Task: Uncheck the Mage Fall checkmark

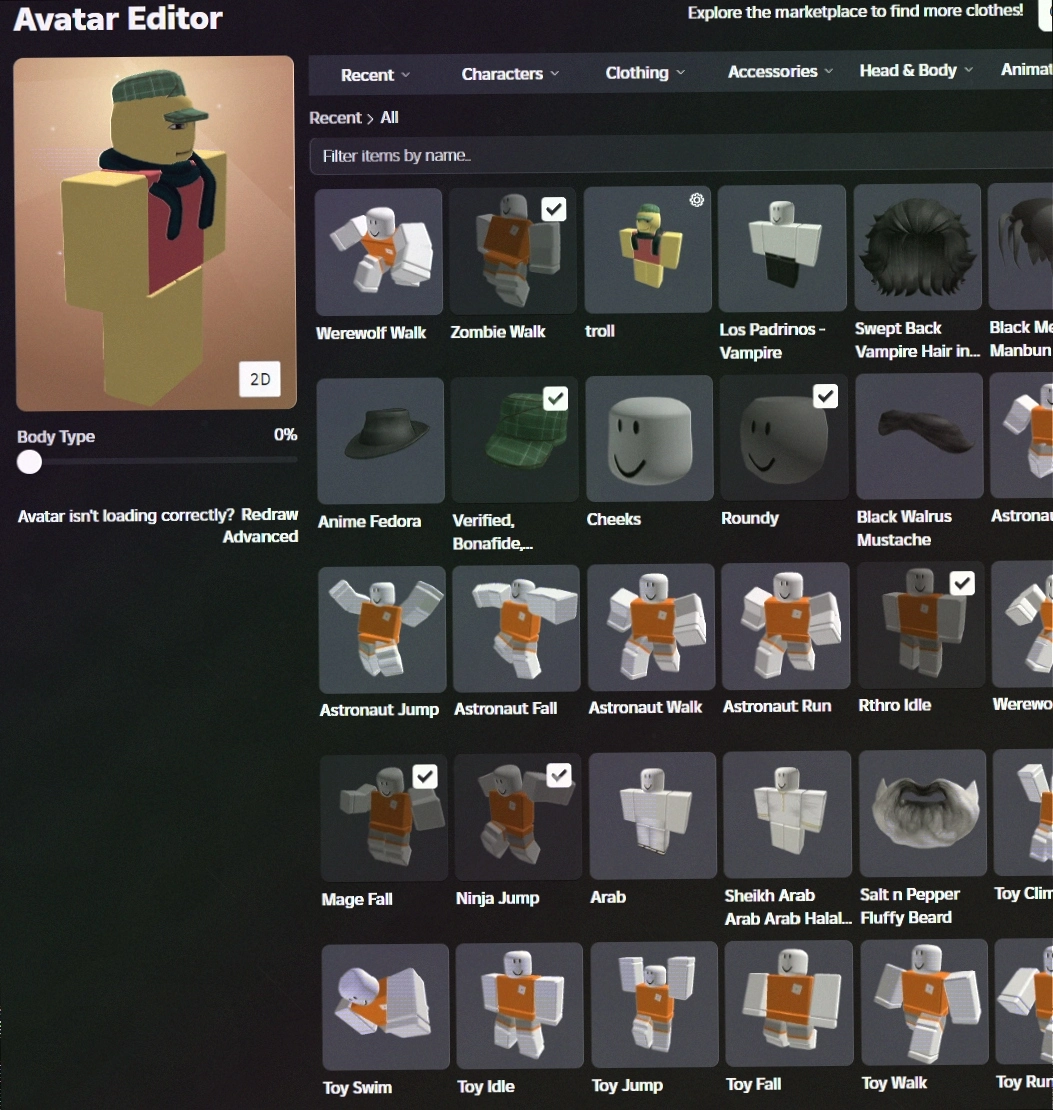Action: click(425, 777)
